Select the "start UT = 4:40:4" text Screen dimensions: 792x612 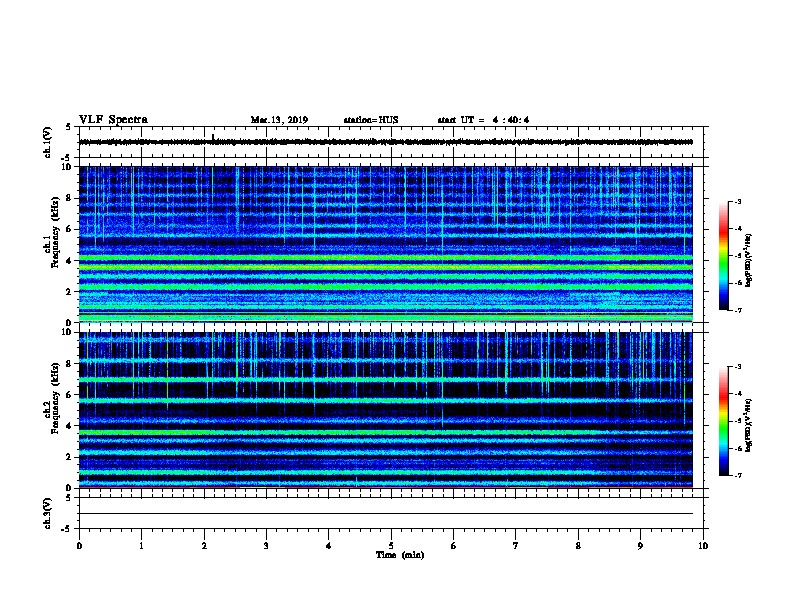pos(483,120)
